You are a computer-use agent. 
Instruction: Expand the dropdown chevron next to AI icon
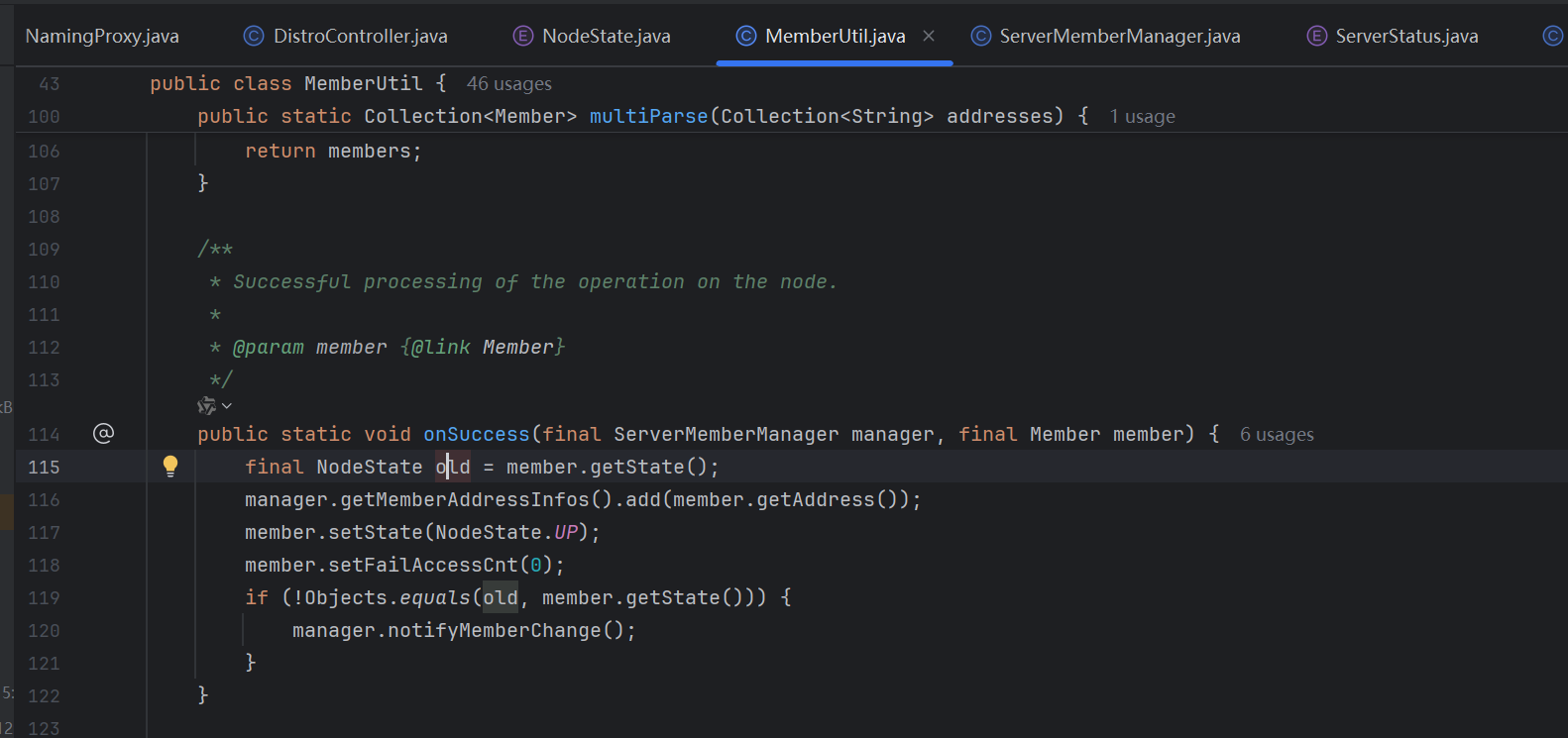[x=227, y=406]
